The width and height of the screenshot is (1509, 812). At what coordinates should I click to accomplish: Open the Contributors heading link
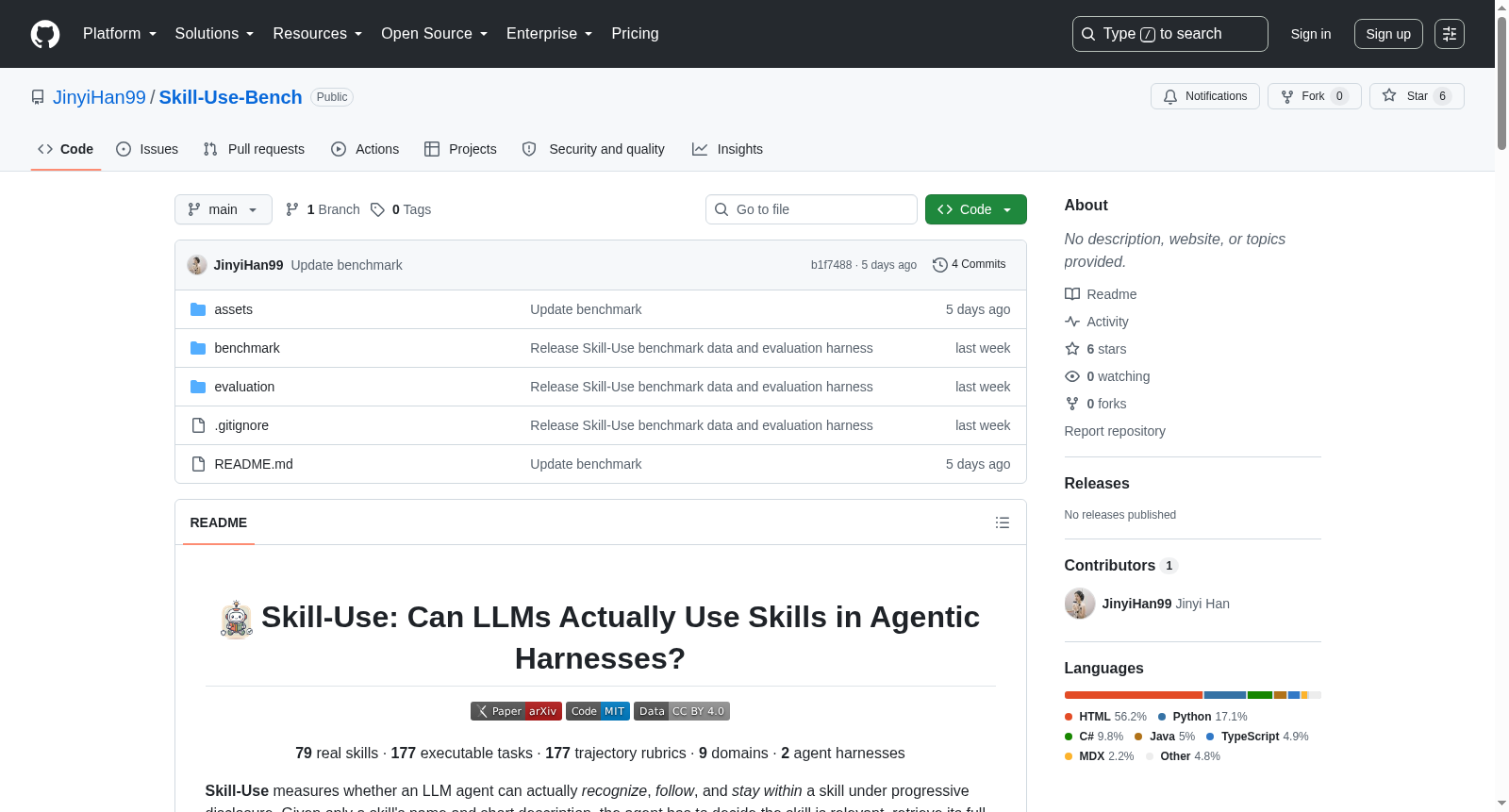pyautogui.click(x=1120, y=565)
